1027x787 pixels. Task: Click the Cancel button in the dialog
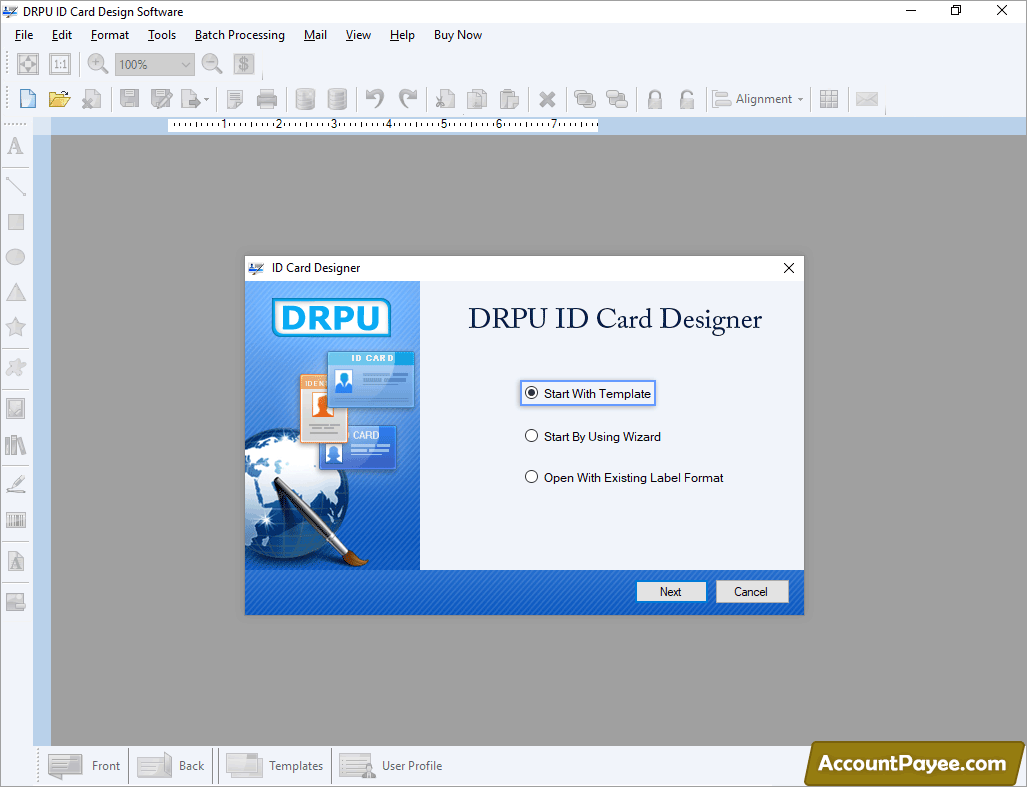point(751,591)
